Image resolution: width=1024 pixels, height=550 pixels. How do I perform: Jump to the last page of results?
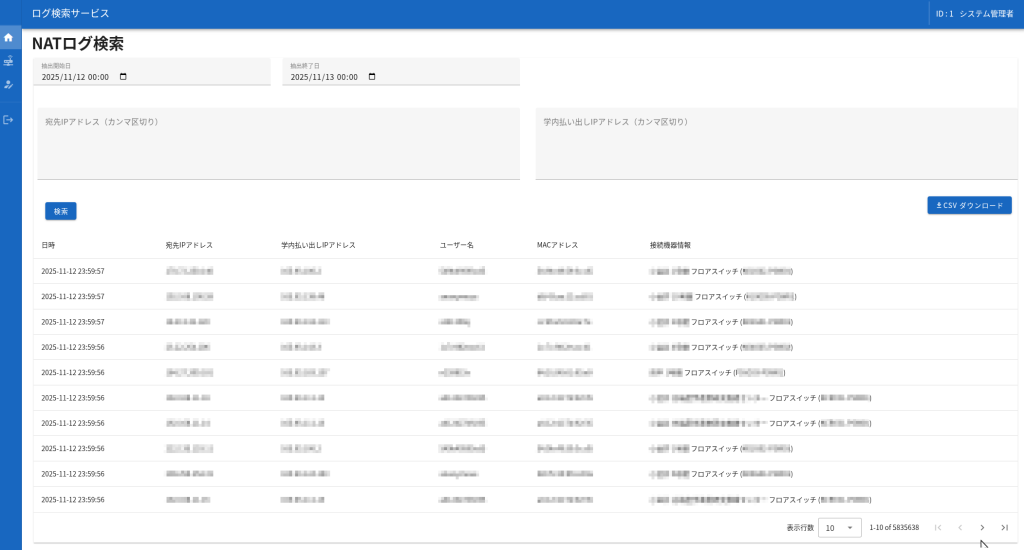[1004, 527]
